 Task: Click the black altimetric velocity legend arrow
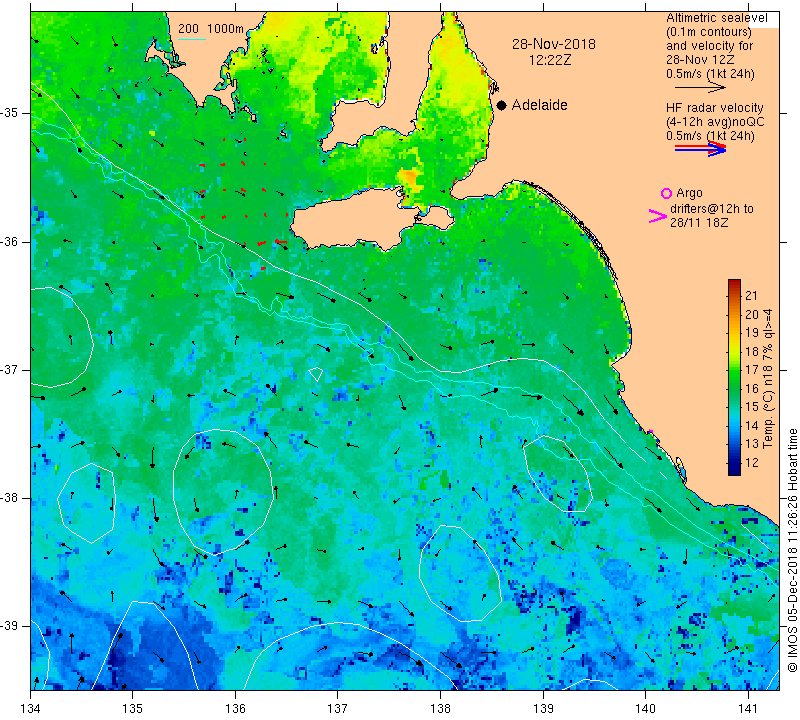[700, 88]
